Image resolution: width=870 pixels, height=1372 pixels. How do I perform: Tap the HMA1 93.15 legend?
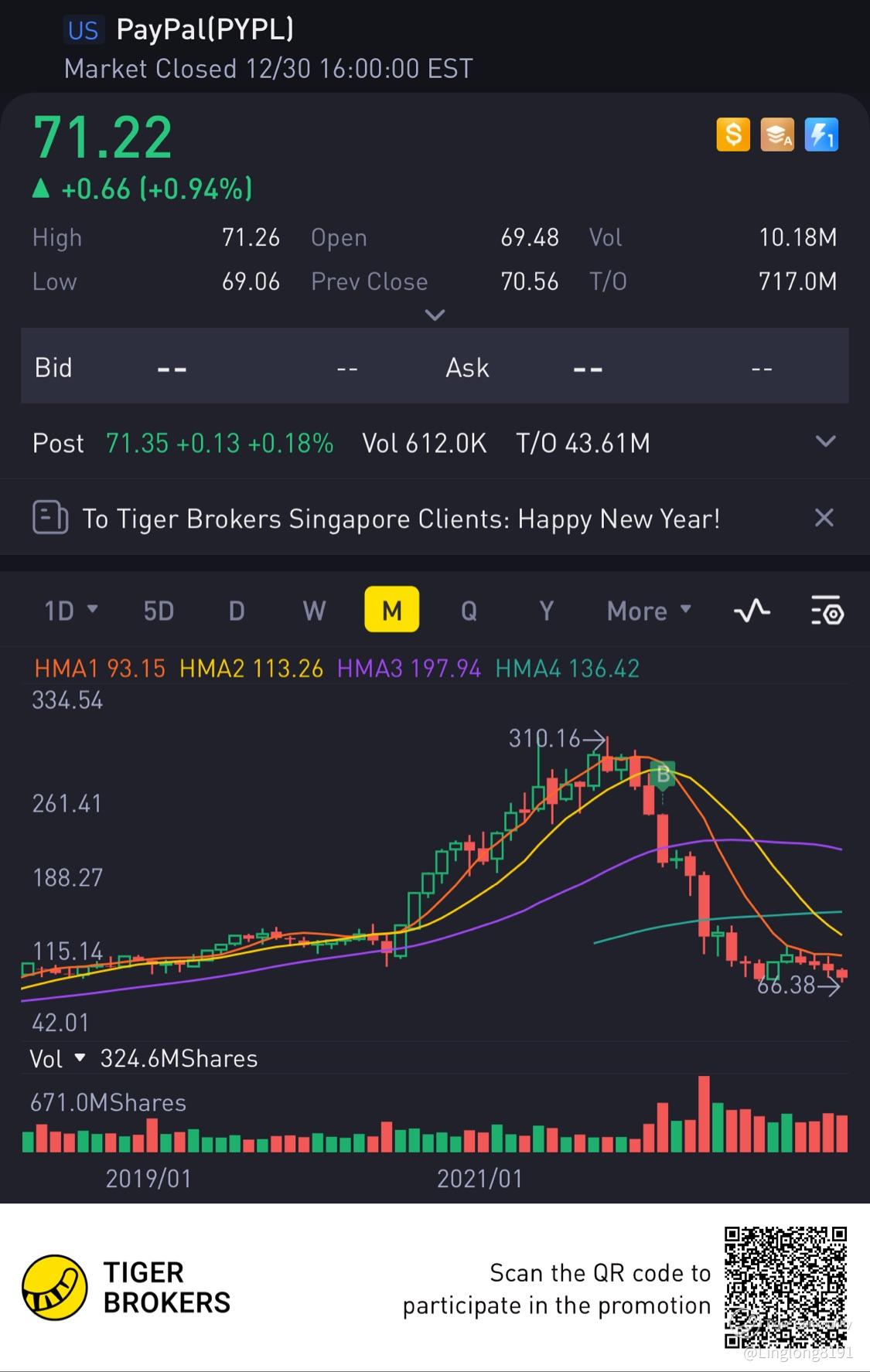(100, 669)
